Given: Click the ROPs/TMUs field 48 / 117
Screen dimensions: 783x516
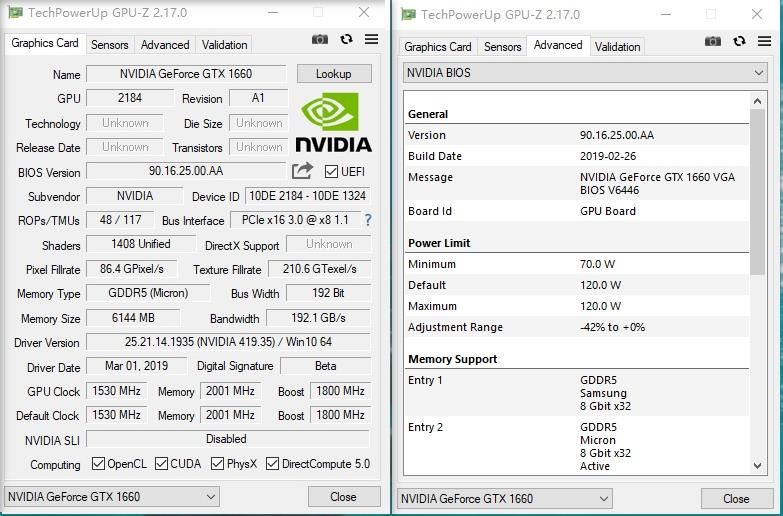Looking at the screenshot, I should pyautogui.click(x=120, y=220).
